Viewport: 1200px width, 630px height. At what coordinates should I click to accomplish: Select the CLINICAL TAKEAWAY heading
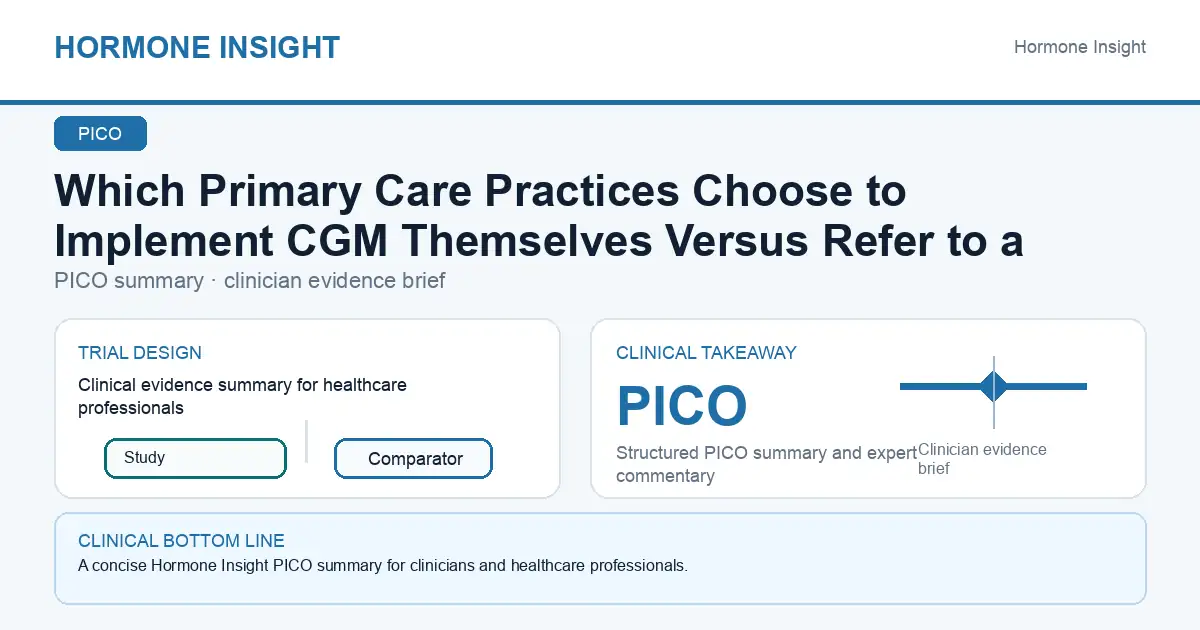point(706,353)
